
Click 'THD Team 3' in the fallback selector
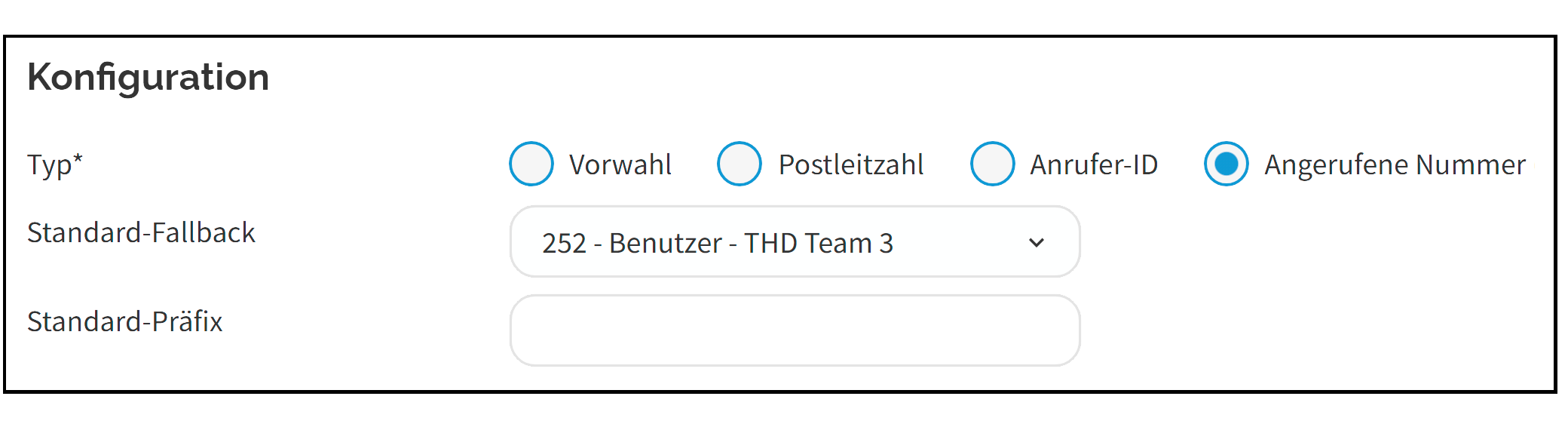point(819,243)
